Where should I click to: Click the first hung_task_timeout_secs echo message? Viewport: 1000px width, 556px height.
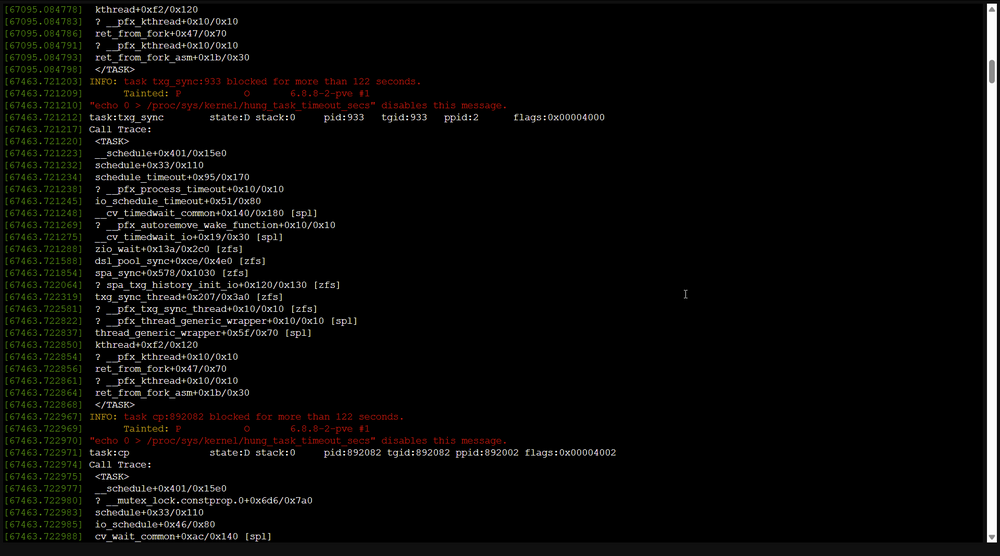(x=298, y=106)
